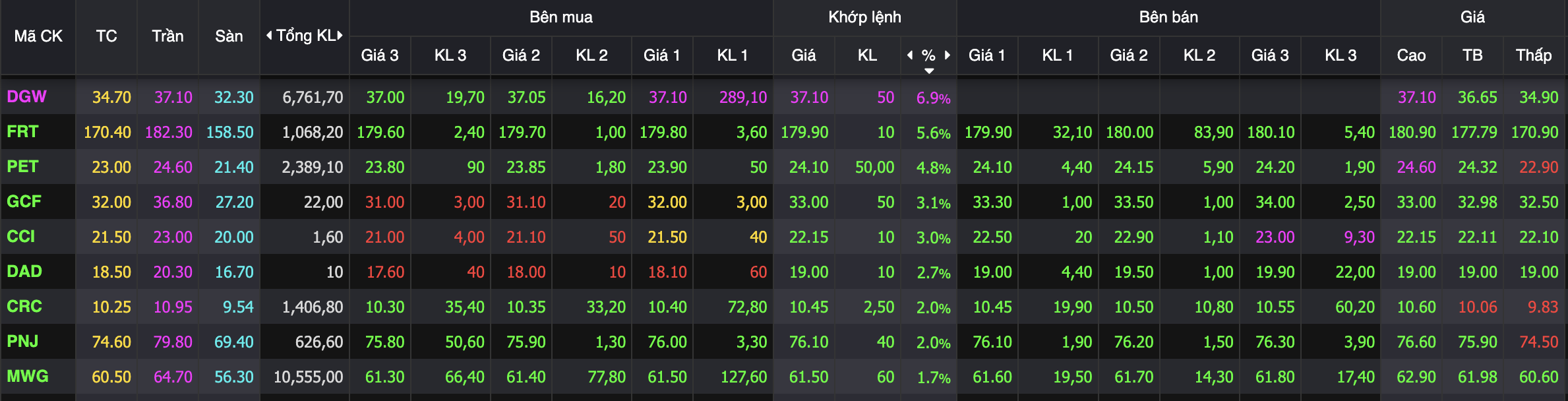Click left arrow beside % header
The height and width of the screenshot is (401, 1568).
pyautogui.click(x=910, y=55)
